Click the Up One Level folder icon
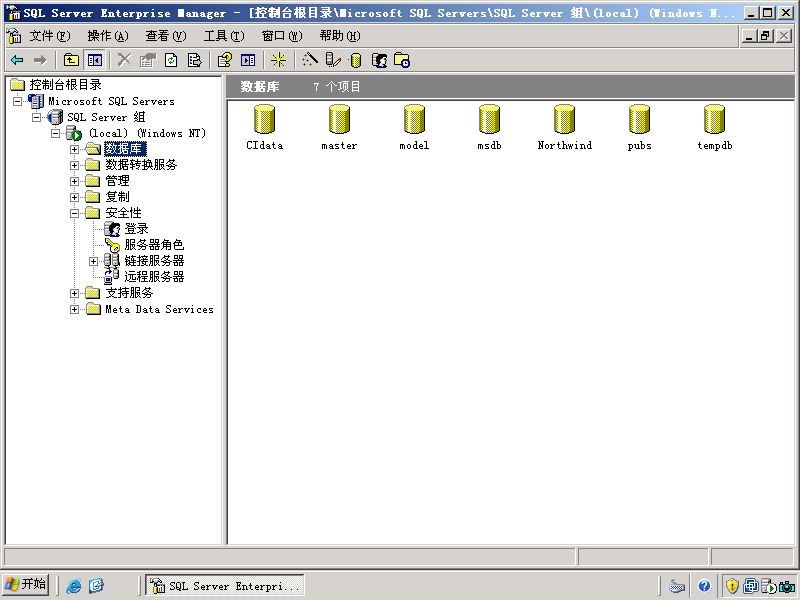800x600 pixels. click(71, 60)
